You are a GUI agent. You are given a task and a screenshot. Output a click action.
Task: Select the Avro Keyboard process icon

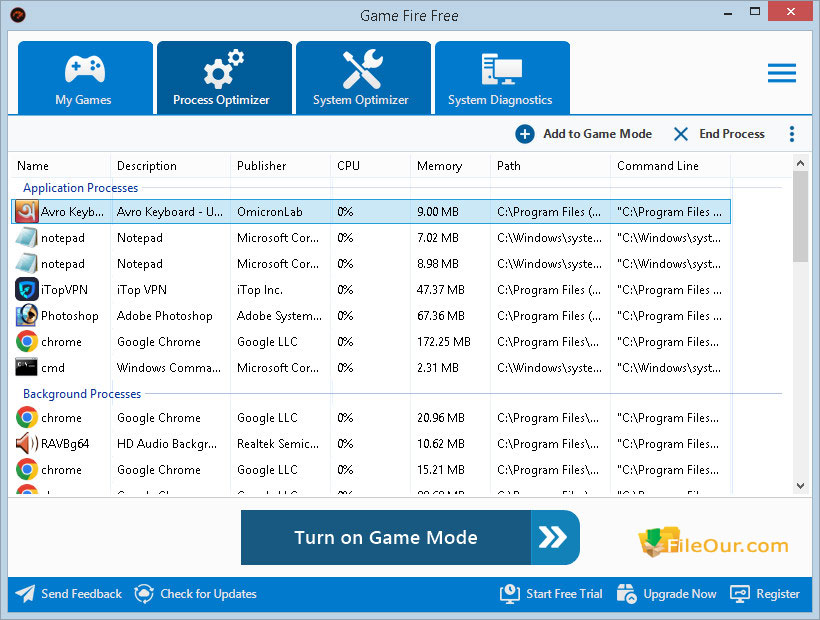pos(27,212)
